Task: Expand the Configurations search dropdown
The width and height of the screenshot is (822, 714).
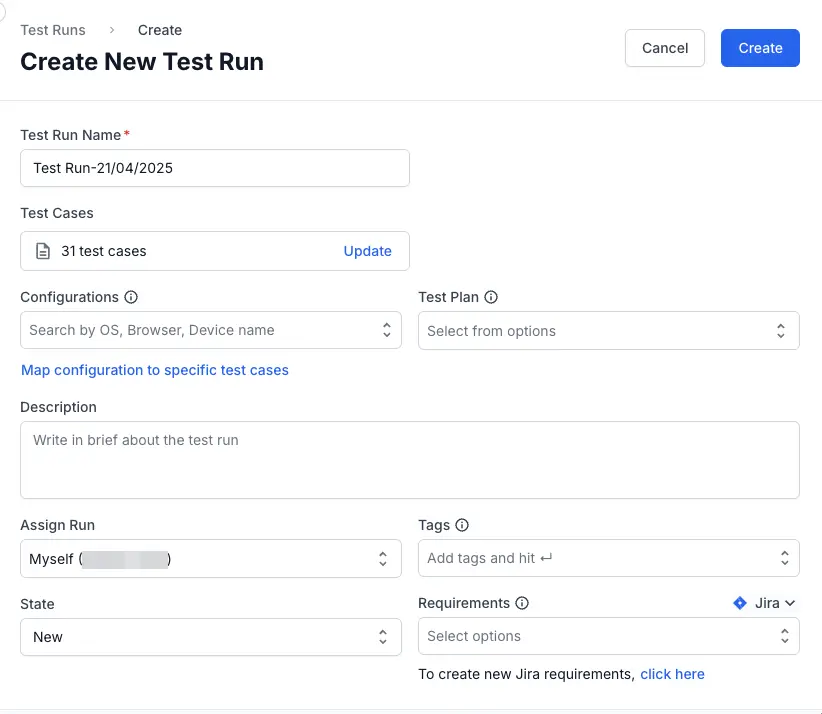Action: (x=386, y=330)
